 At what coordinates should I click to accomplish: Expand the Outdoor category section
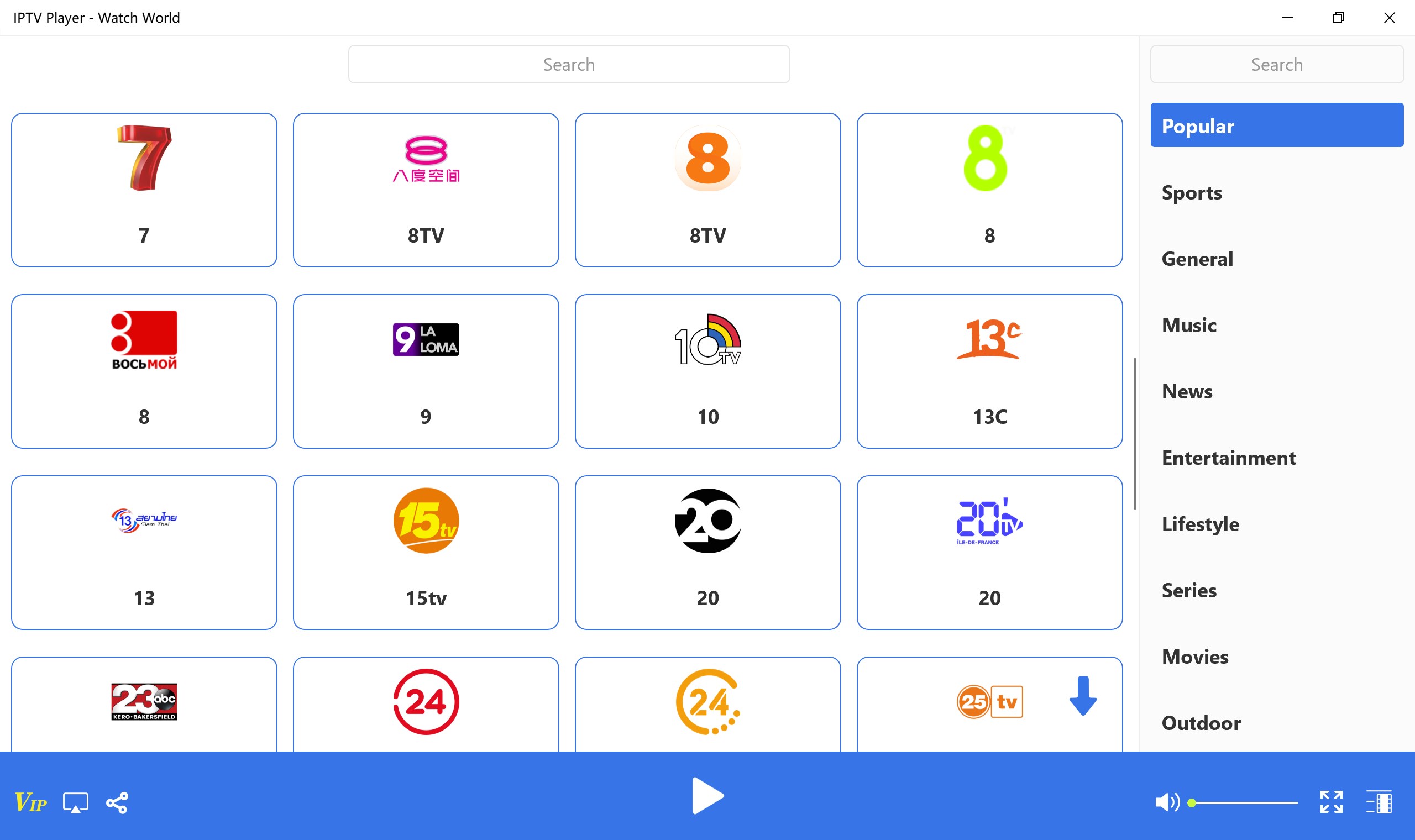(x=1200, y=722)
